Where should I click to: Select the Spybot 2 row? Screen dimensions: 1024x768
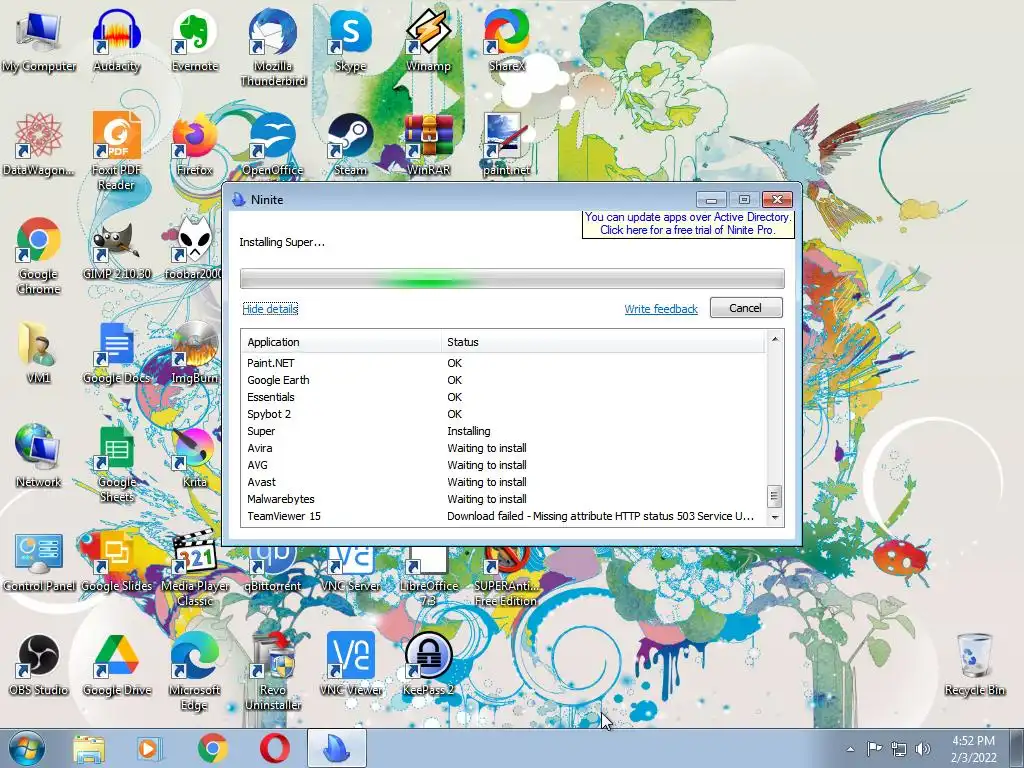(504, 414)
